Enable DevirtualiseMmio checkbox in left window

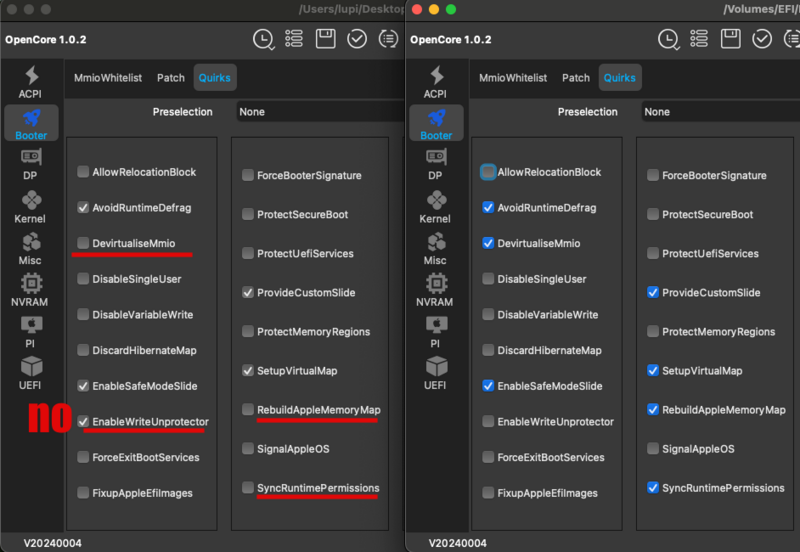pyautogui.click(x=83, y=243)
